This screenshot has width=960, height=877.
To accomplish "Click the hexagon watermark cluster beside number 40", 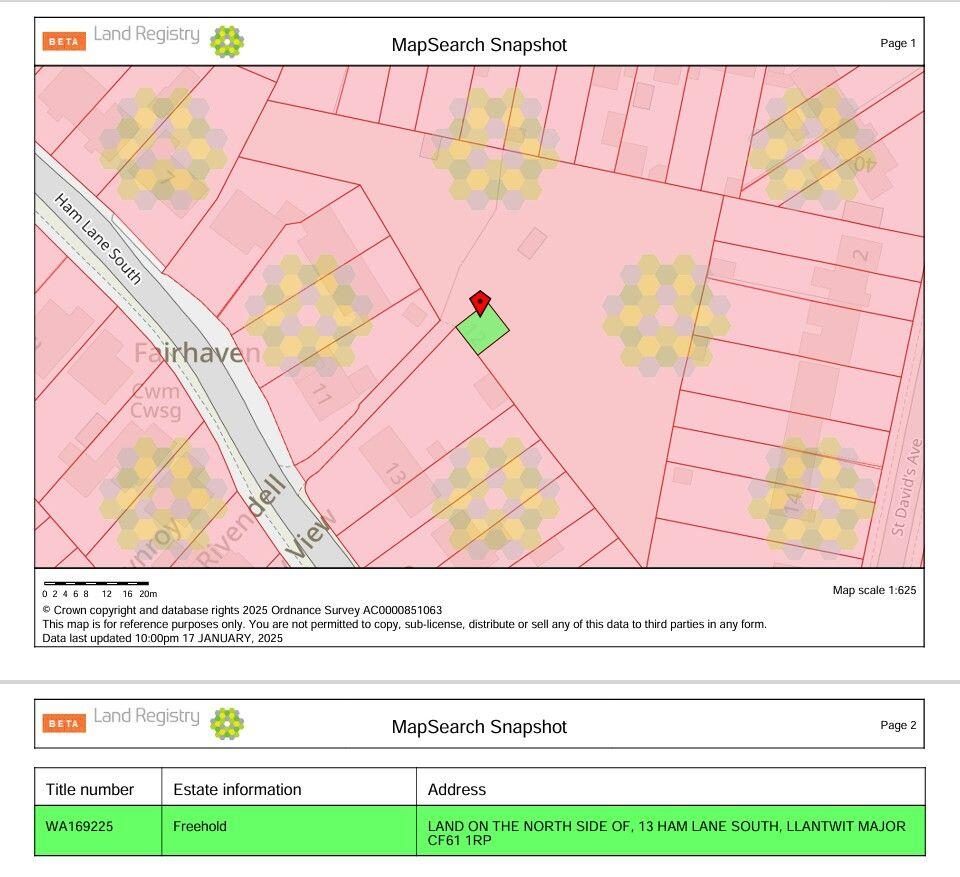I will click(811, 148).
